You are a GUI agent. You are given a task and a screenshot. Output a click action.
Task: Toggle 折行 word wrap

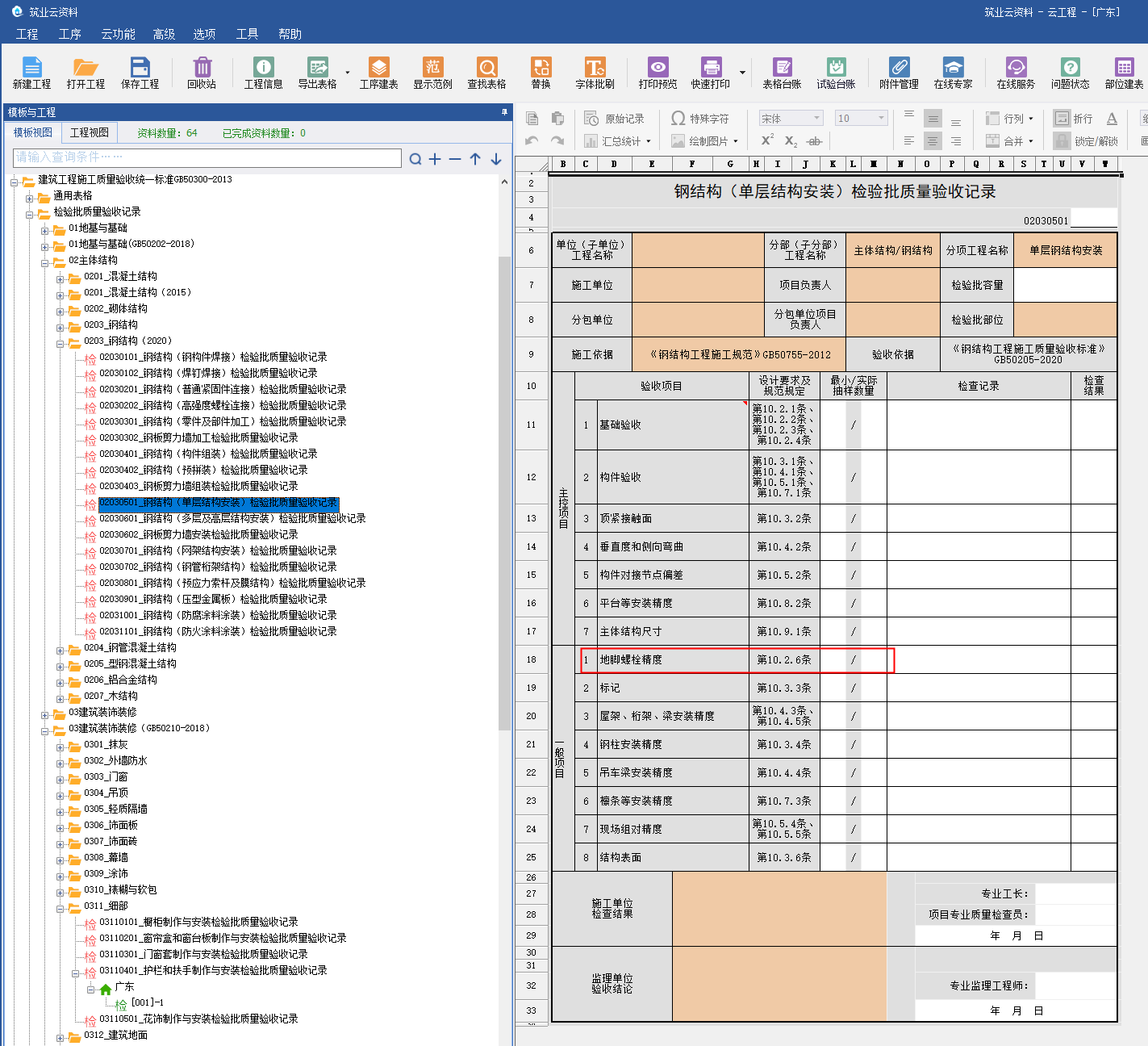[x=1074, y=119]
